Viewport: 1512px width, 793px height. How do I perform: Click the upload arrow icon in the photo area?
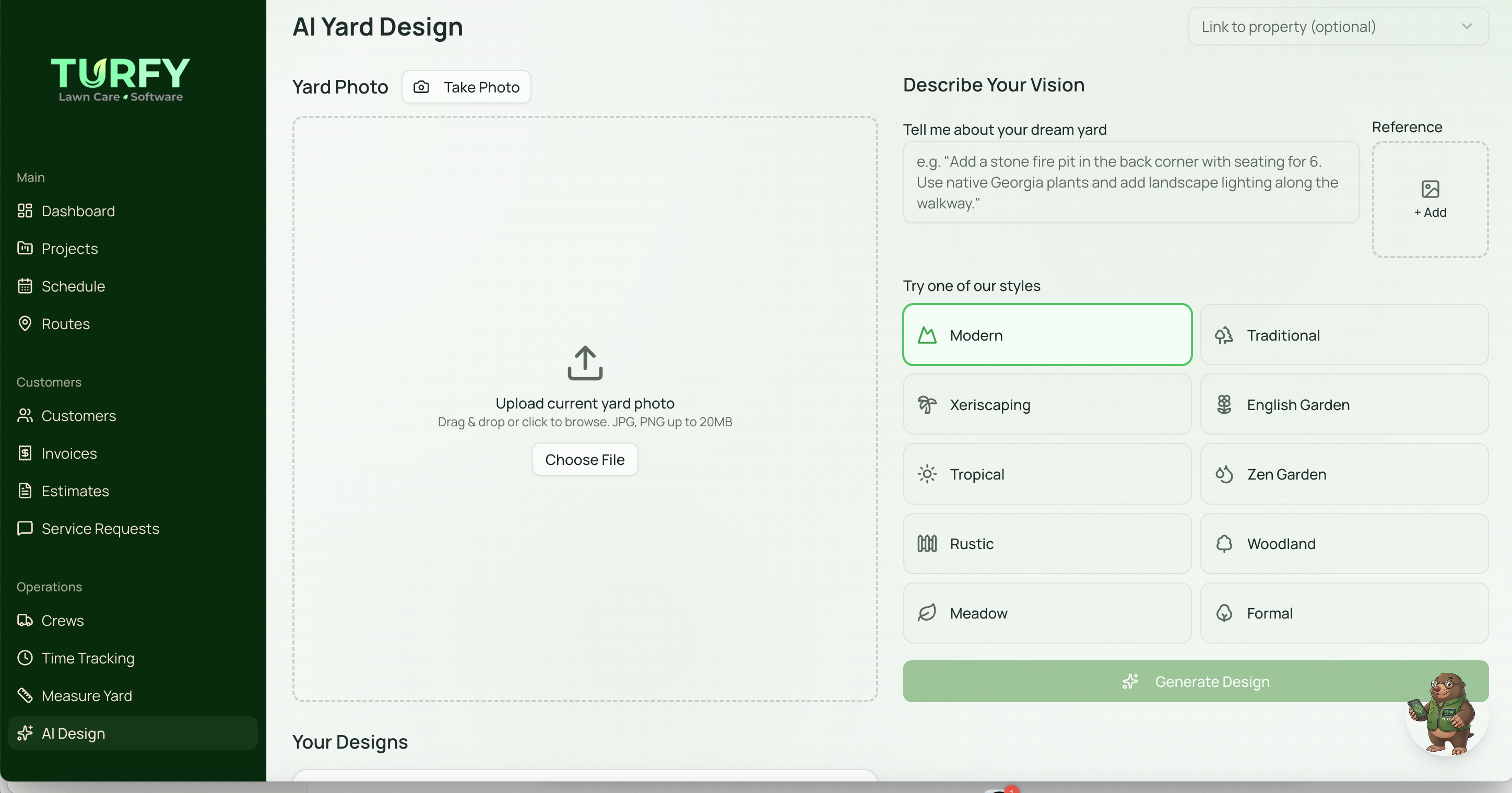pyautogui.click(x=585, y=363)
